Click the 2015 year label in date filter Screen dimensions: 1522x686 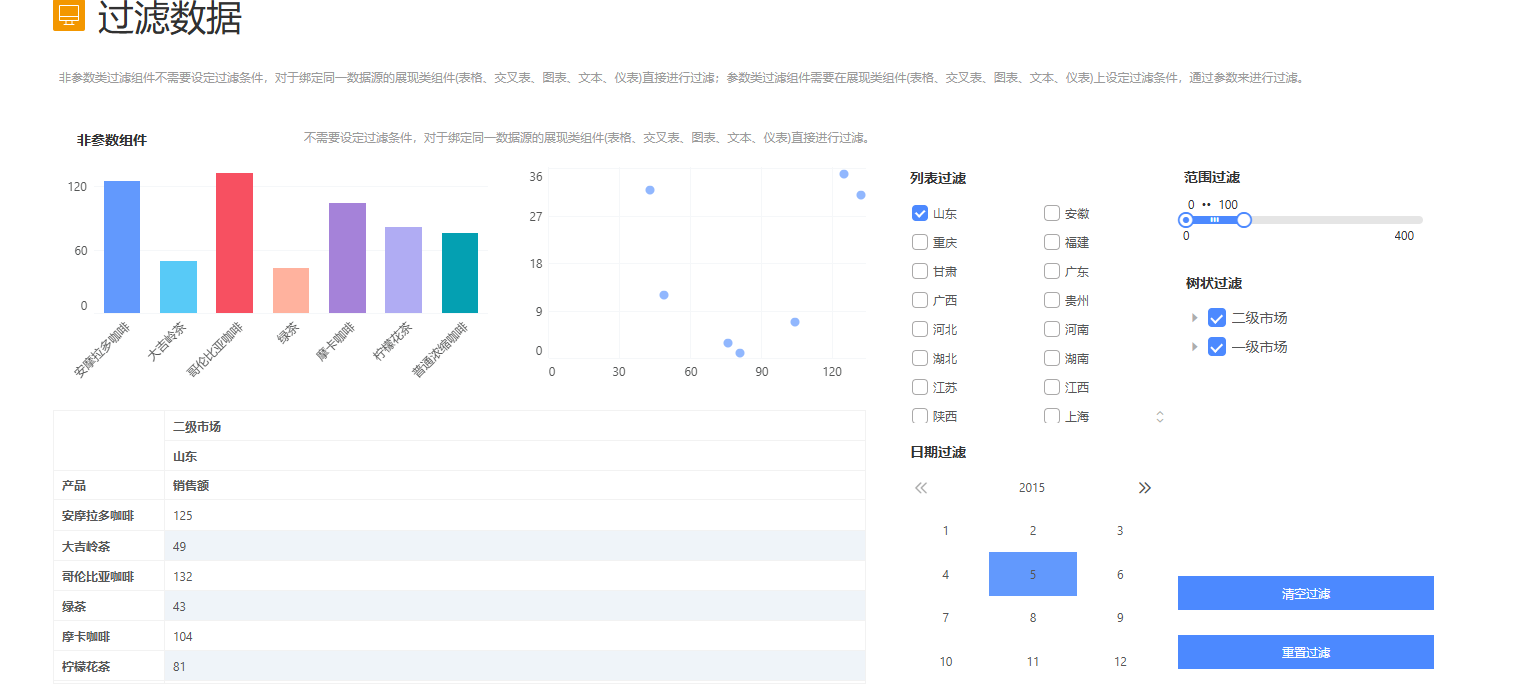(x=1032, y=488)
